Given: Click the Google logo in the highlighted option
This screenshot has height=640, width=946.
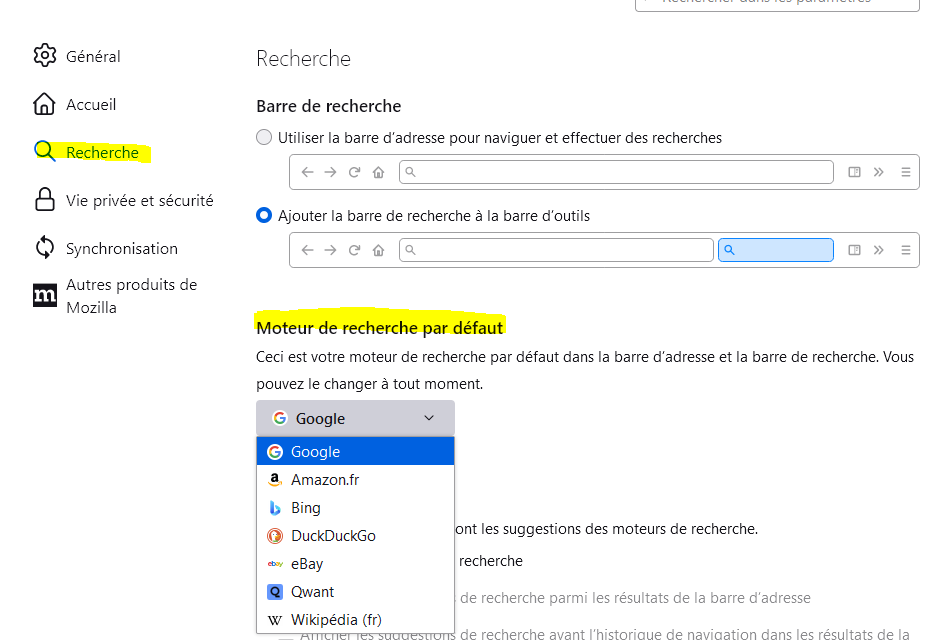Looking at the screenshot, I should [275, 451].
